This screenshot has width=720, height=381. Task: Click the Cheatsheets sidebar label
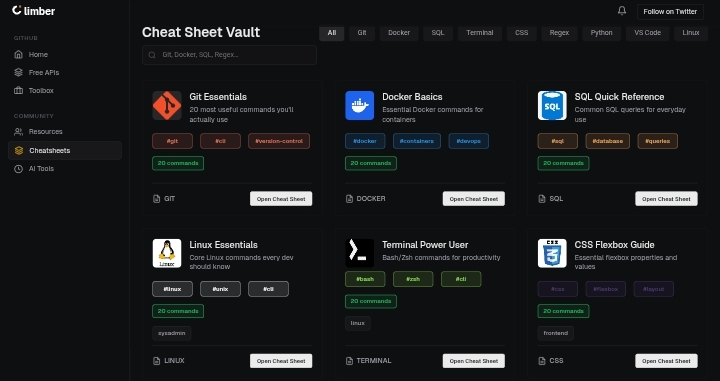point(50,151)
